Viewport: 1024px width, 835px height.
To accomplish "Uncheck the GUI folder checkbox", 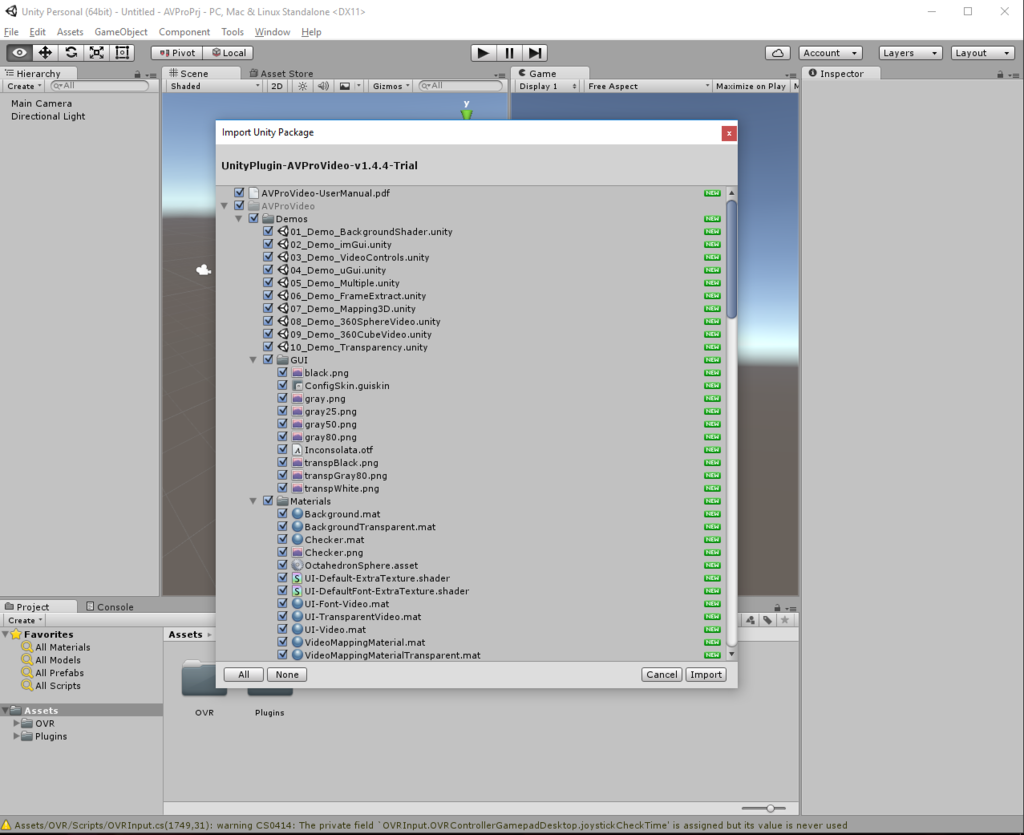I will pyautogui.click(x=268, y=359).
